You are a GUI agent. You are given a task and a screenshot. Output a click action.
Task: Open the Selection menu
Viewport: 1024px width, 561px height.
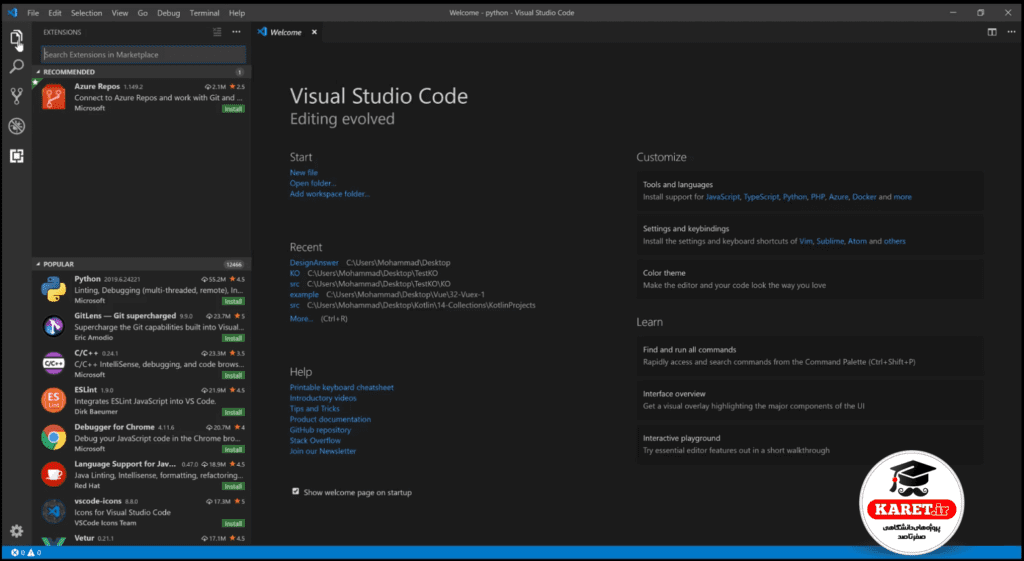point(86,12)
